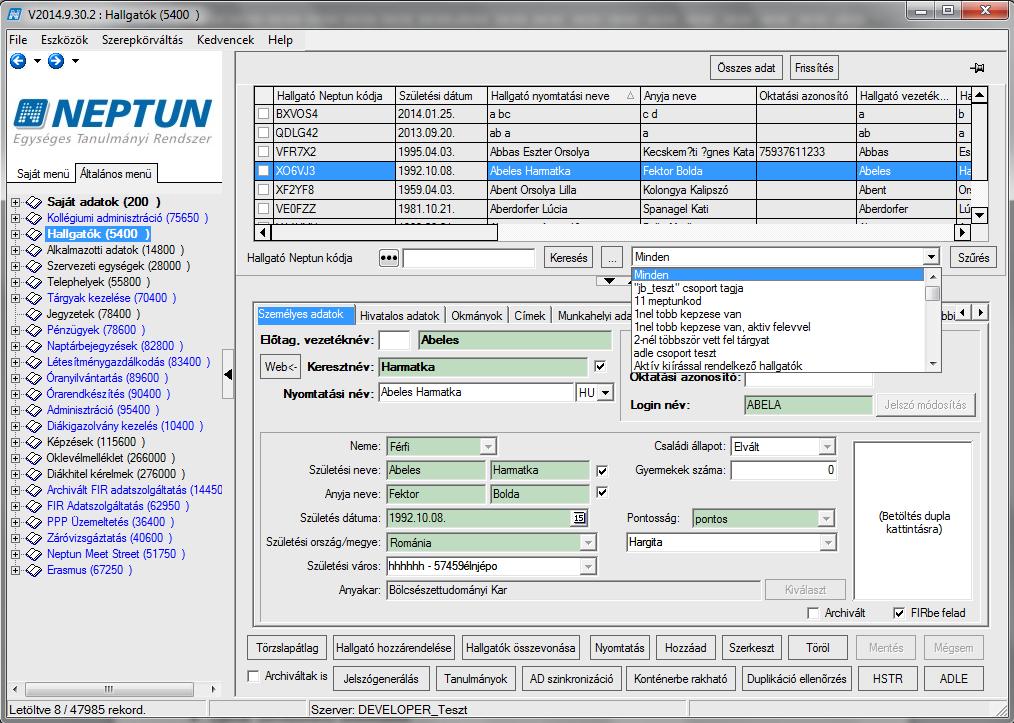Viewport: 1014px width, 723px height.
Task: Open Születési ország/megye dropdown
Action: pos(588,543)
